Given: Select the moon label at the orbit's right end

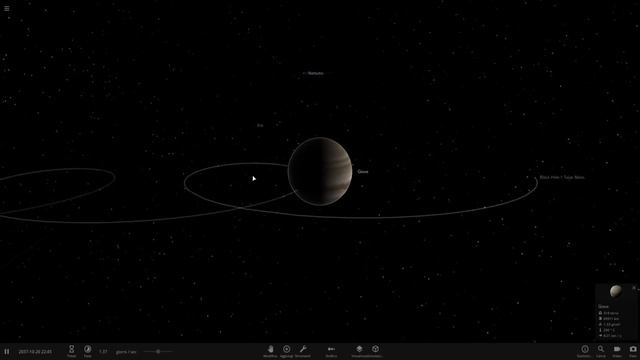Looking at the screenshot, I should (562, 178).
